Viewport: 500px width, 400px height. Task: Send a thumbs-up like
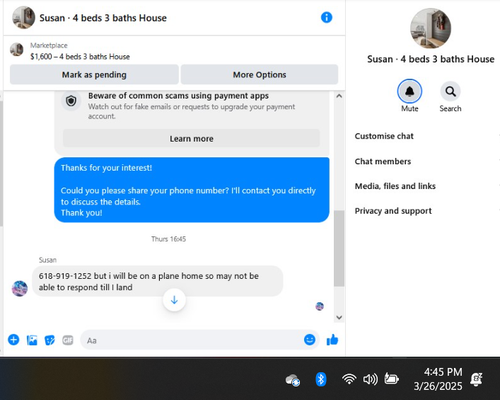click(332, 340)
